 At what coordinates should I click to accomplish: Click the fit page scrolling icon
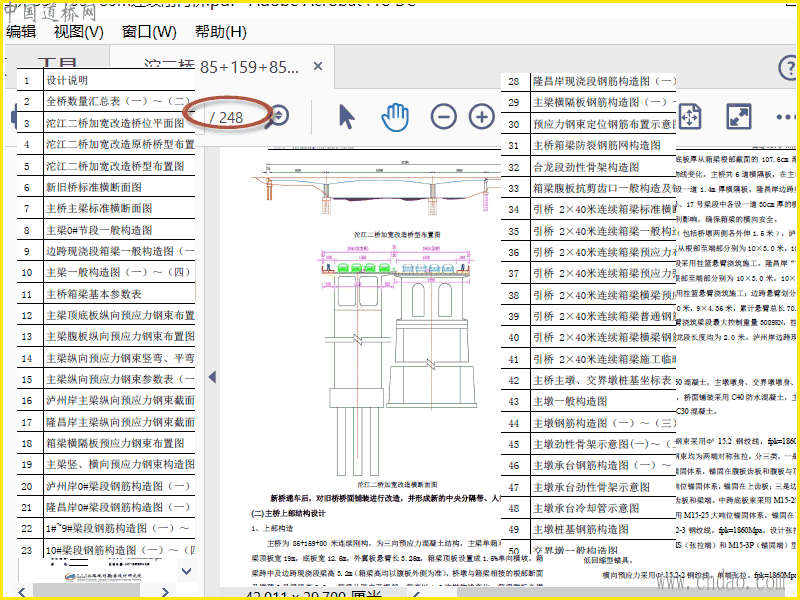[x=689, y=116]
